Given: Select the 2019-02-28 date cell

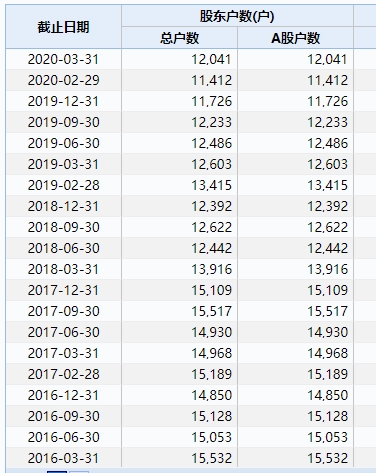Looking at the screenshot, I should 63,185.
